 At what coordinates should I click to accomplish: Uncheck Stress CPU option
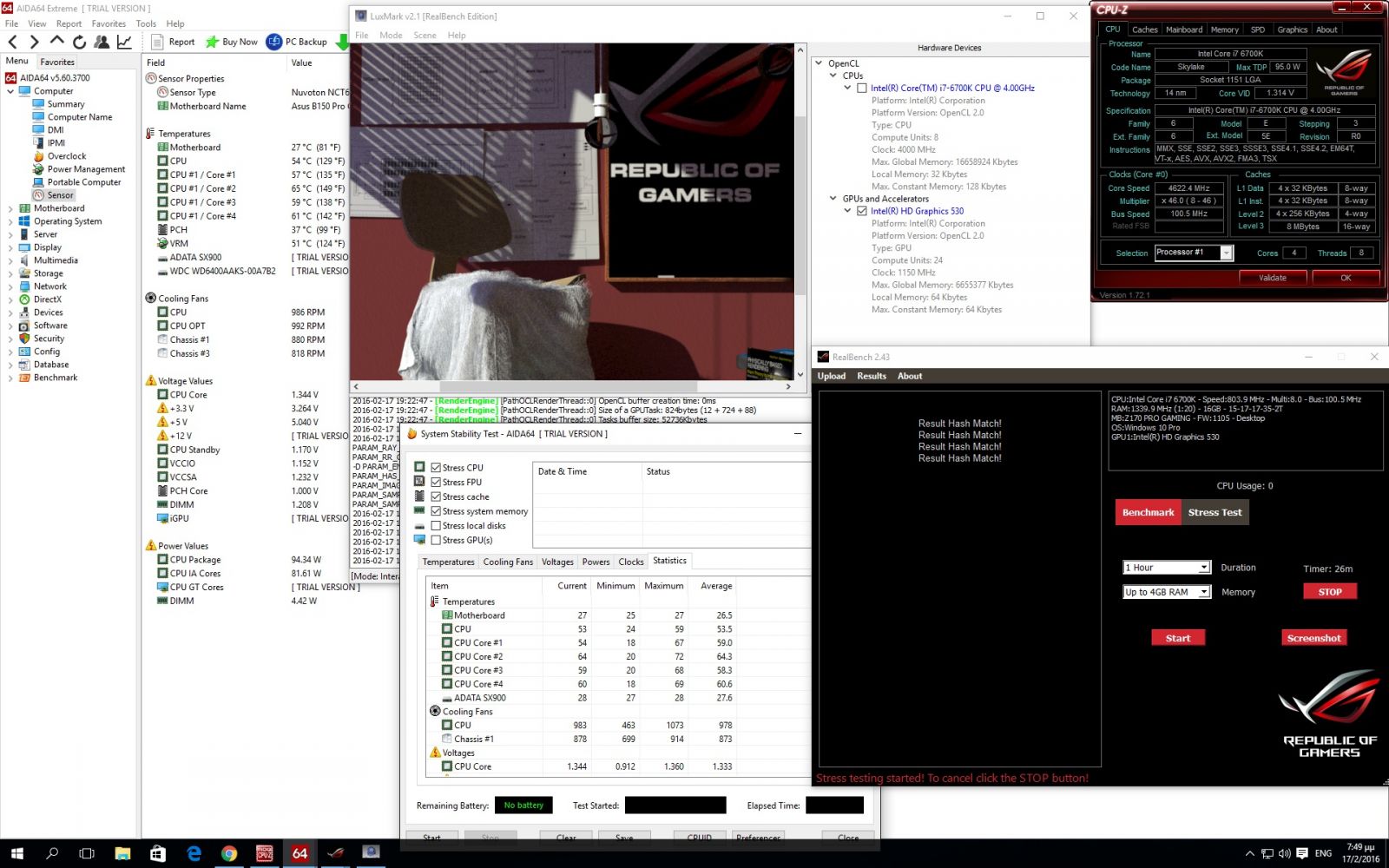(436, 468)
